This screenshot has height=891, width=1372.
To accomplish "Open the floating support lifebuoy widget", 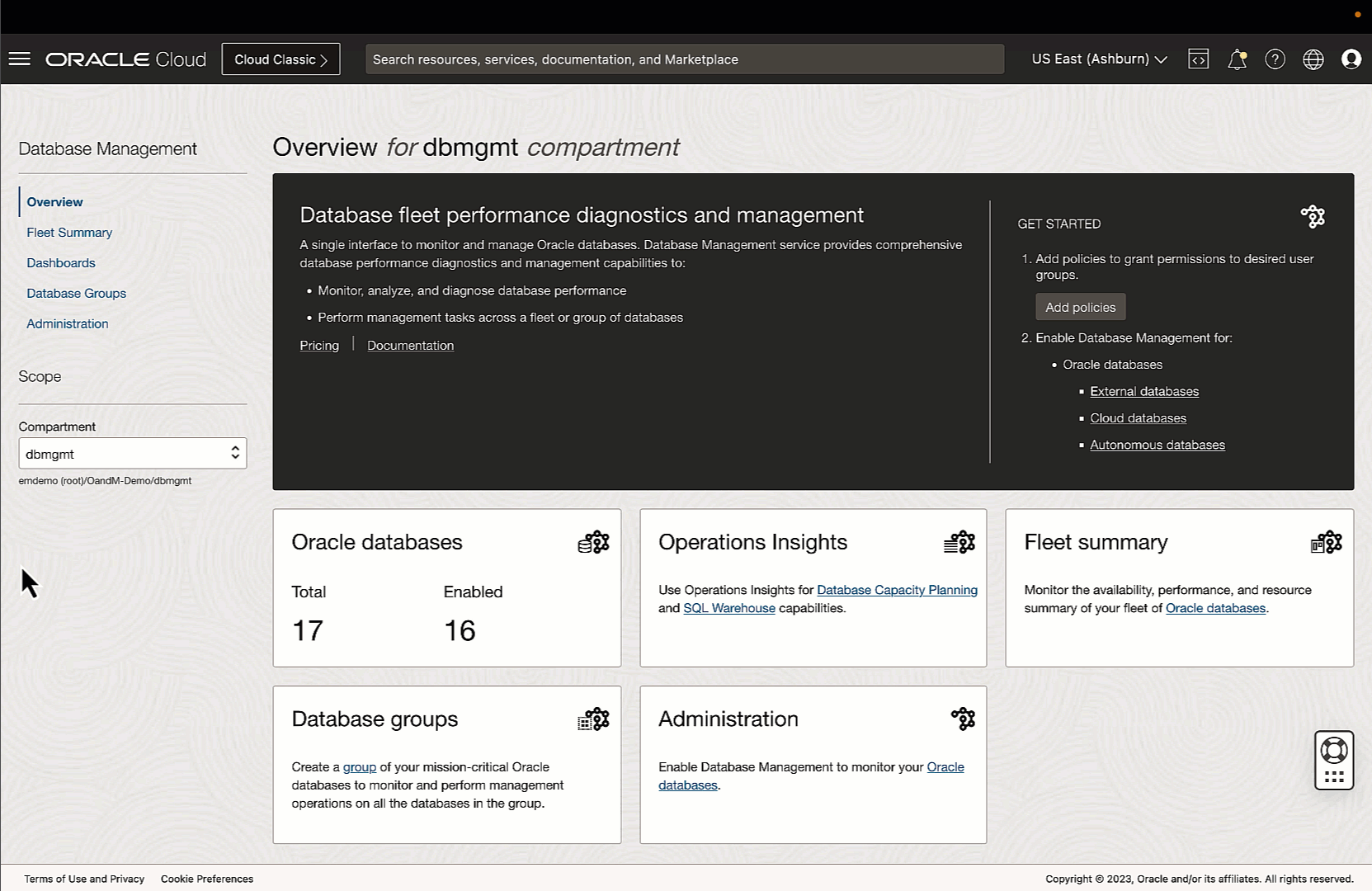I will click(x=1333, y=760).
